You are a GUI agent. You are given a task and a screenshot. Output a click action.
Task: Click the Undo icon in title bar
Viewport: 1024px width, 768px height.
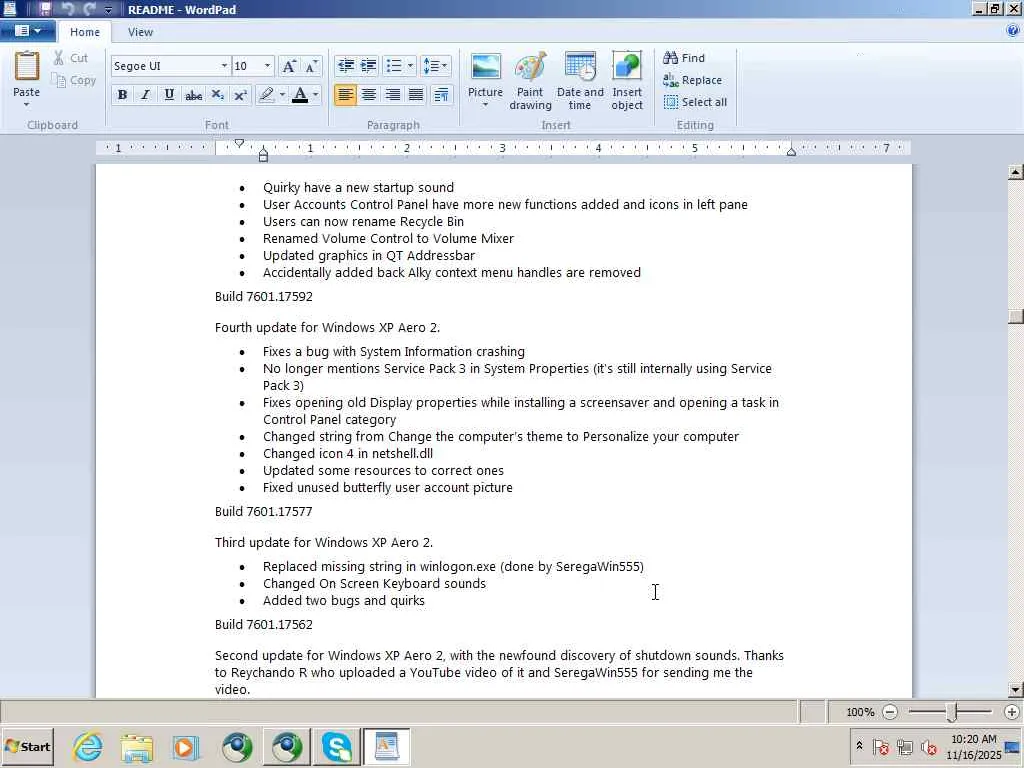(x=67, y=9)
